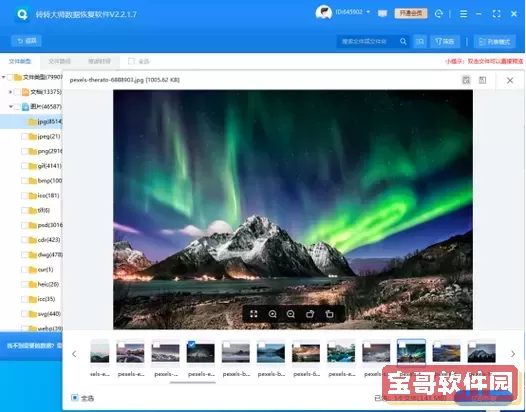Click the last rotate icon in viewer toolbar
This screenshot has height=412, width=526.
coord(329,314)
